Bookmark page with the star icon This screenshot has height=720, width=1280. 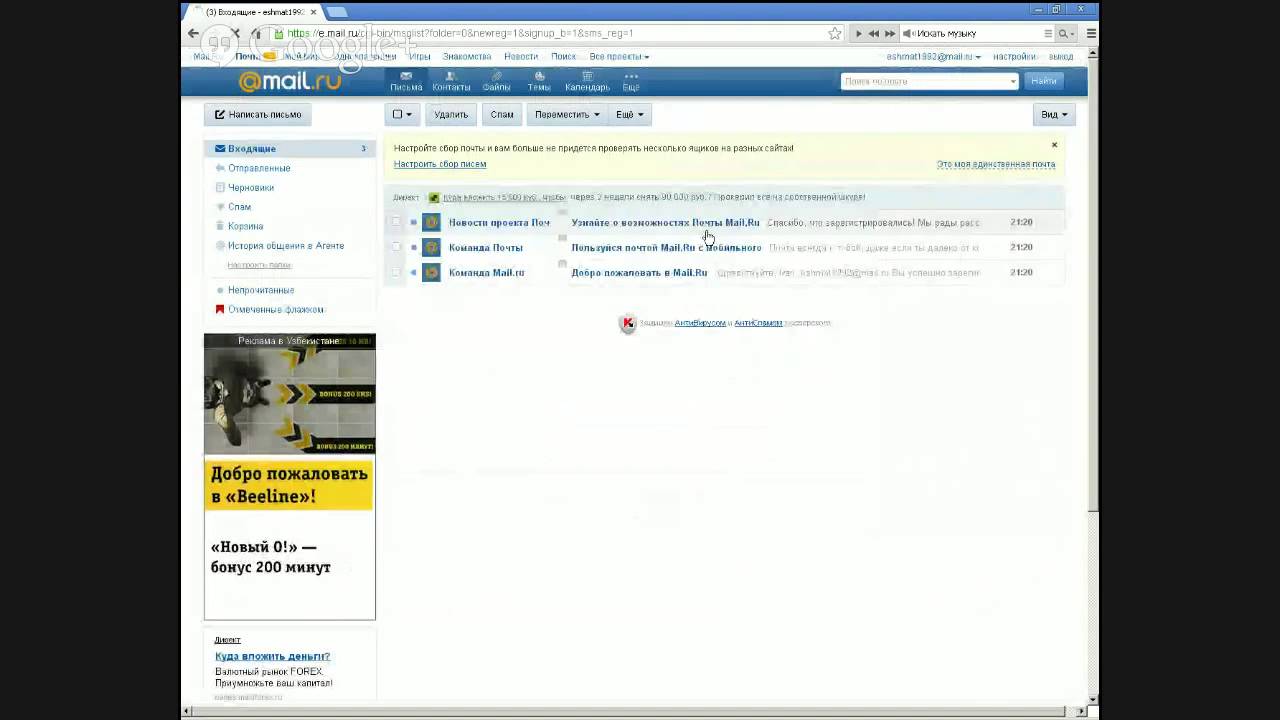(x=835, y=33)
